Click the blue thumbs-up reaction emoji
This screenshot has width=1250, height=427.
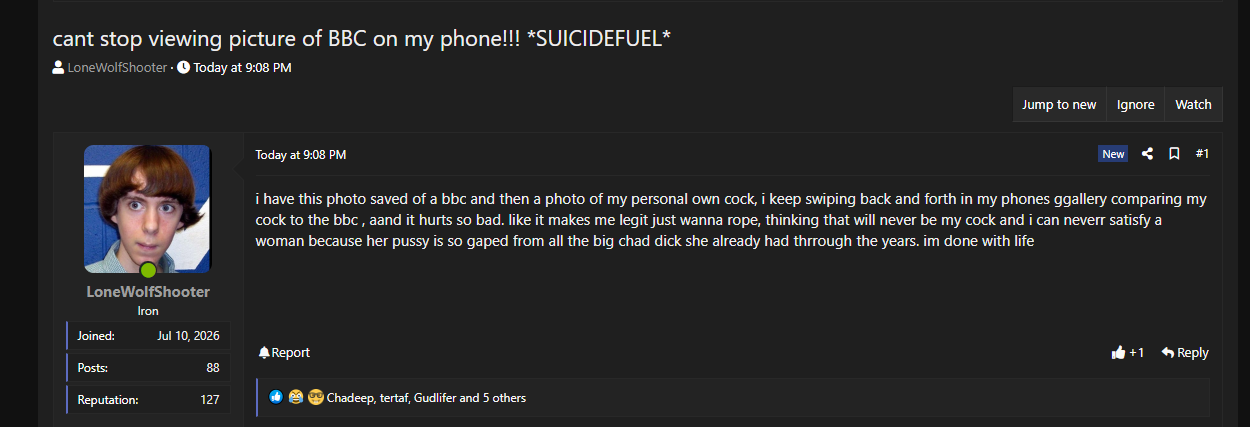tap(277, 397)
